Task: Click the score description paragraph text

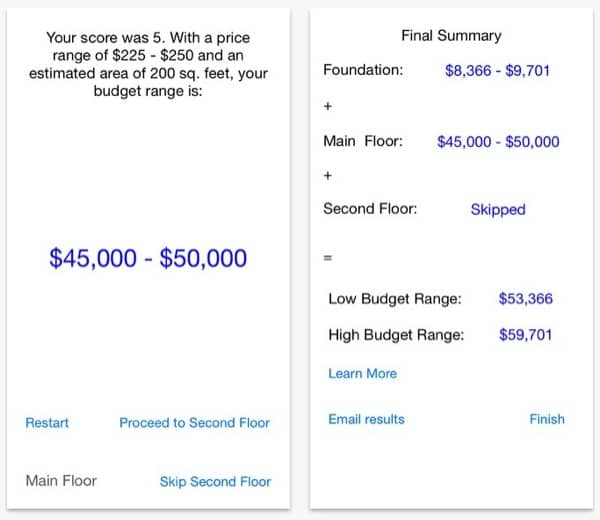Action: (148, 64)
